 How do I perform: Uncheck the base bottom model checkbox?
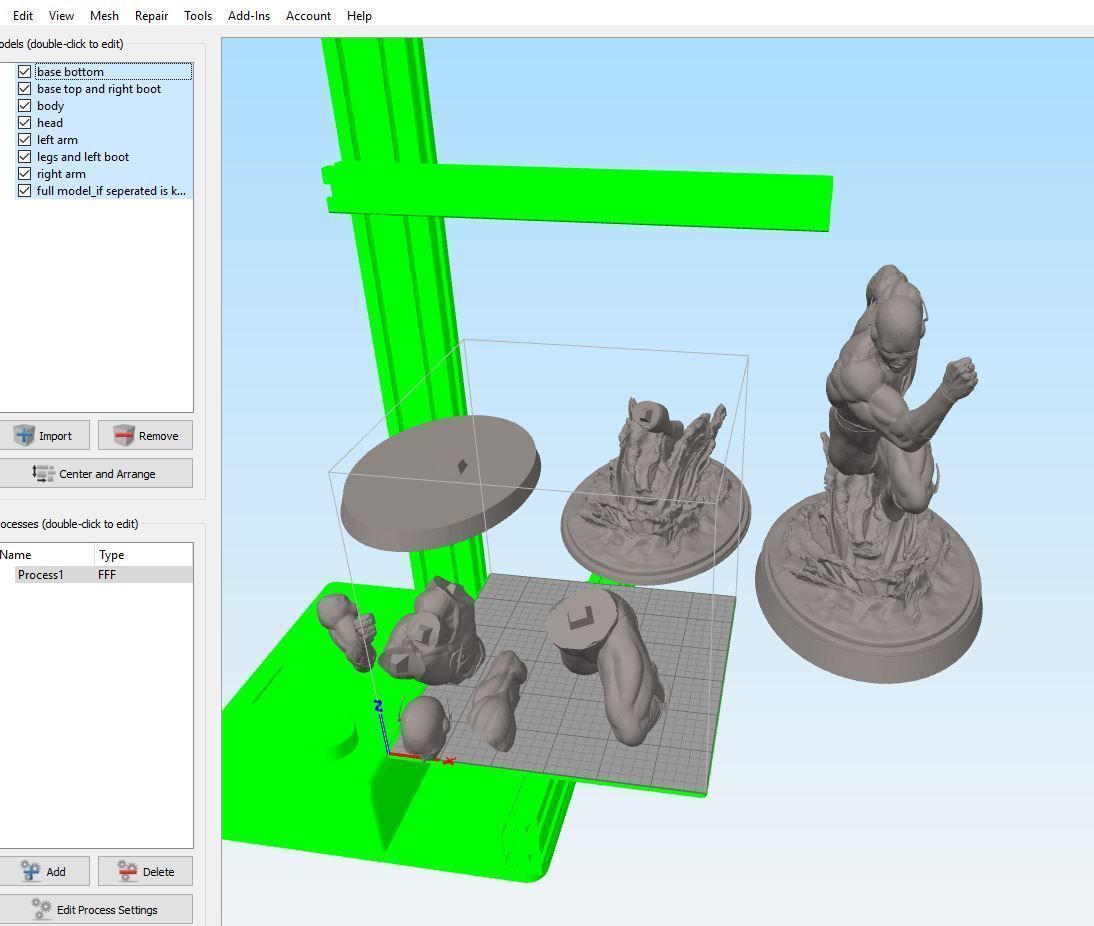(x=24, y=71)
